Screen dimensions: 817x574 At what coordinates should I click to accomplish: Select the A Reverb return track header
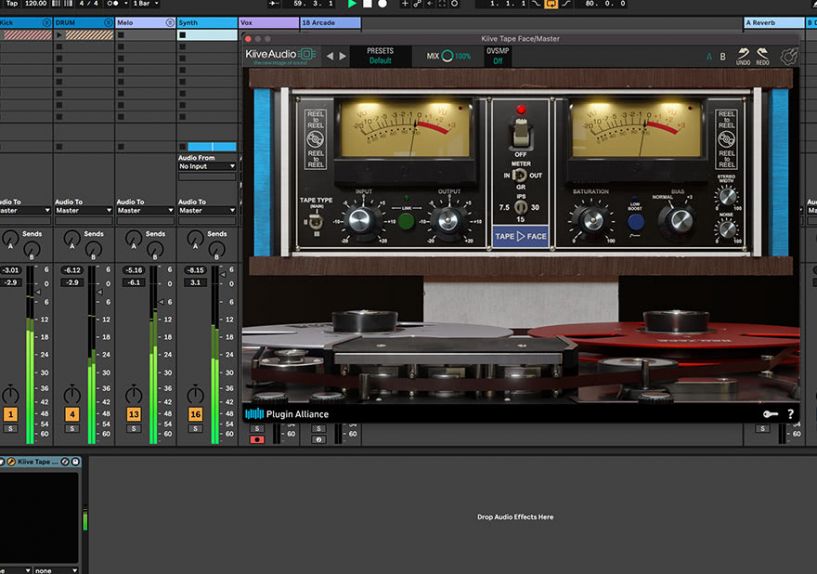(774, 23)
